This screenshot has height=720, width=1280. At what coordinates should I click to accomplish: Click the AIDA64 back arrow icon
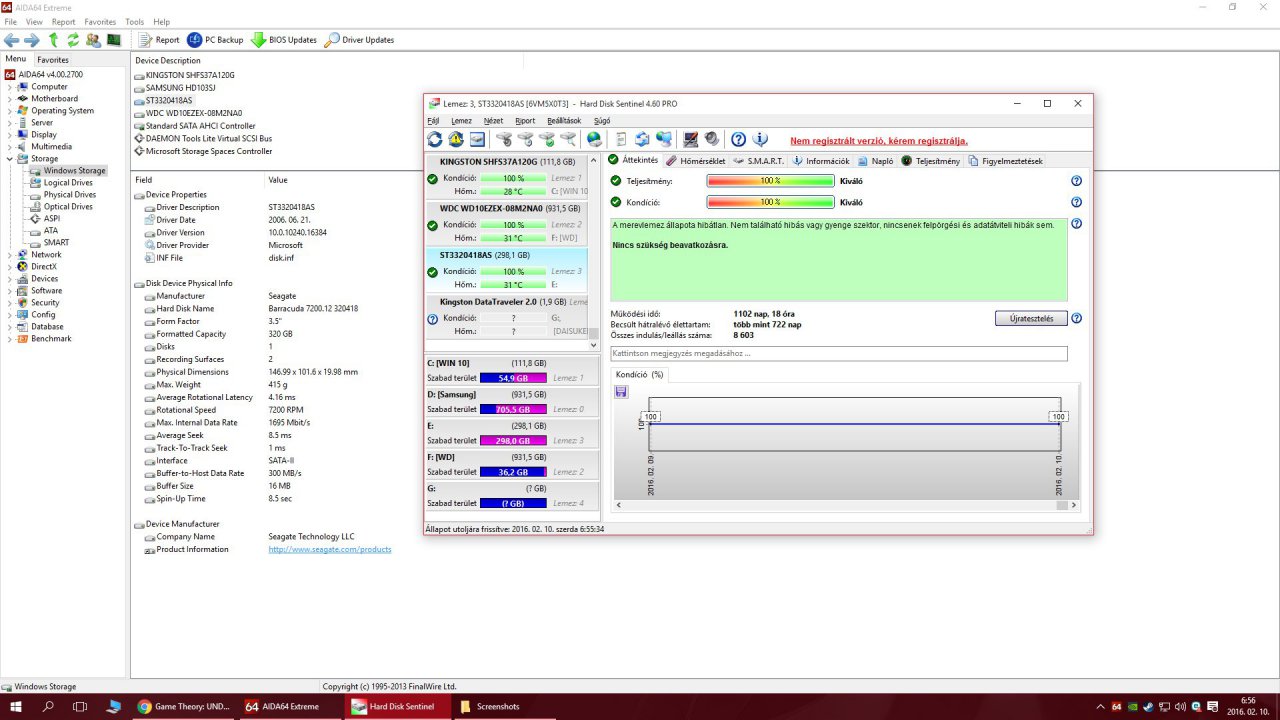click(x=12, y=40)
